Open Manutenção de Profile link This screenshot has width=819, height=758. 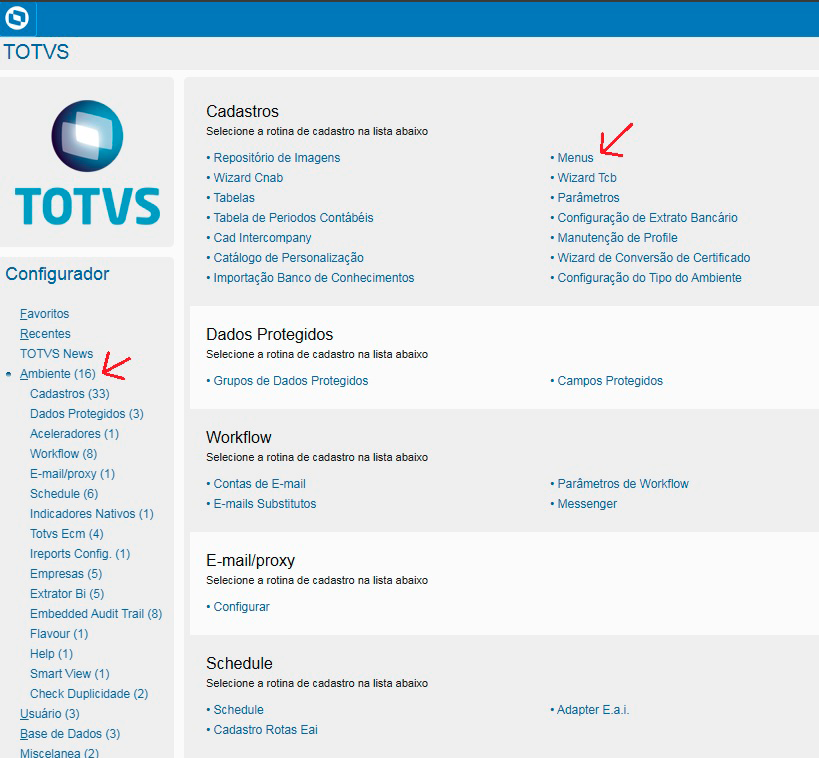click(x=617, y=238)
